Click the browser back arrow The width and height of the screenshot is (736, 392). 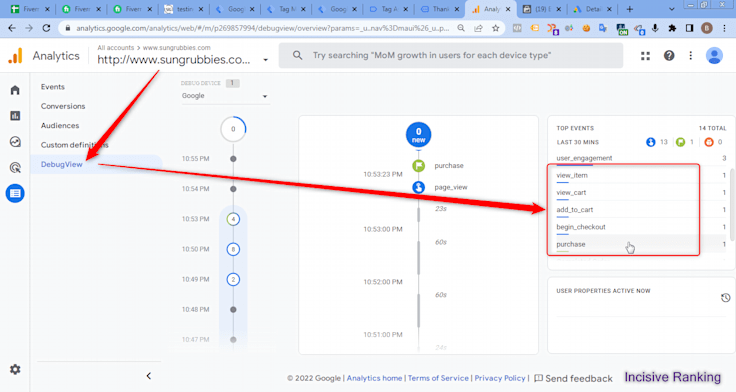(12, 28)
